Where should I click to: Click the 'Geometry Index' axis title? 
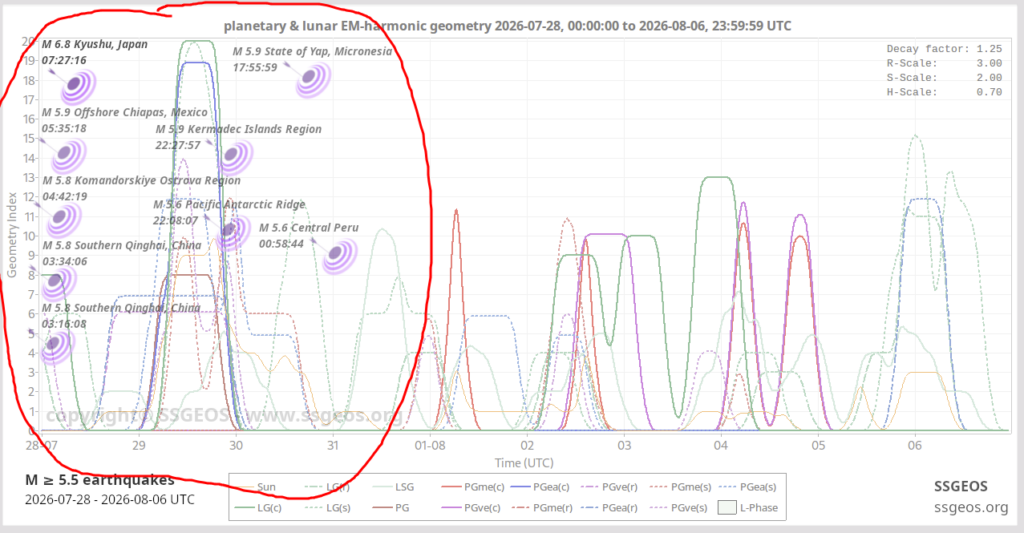pos(12,235)
